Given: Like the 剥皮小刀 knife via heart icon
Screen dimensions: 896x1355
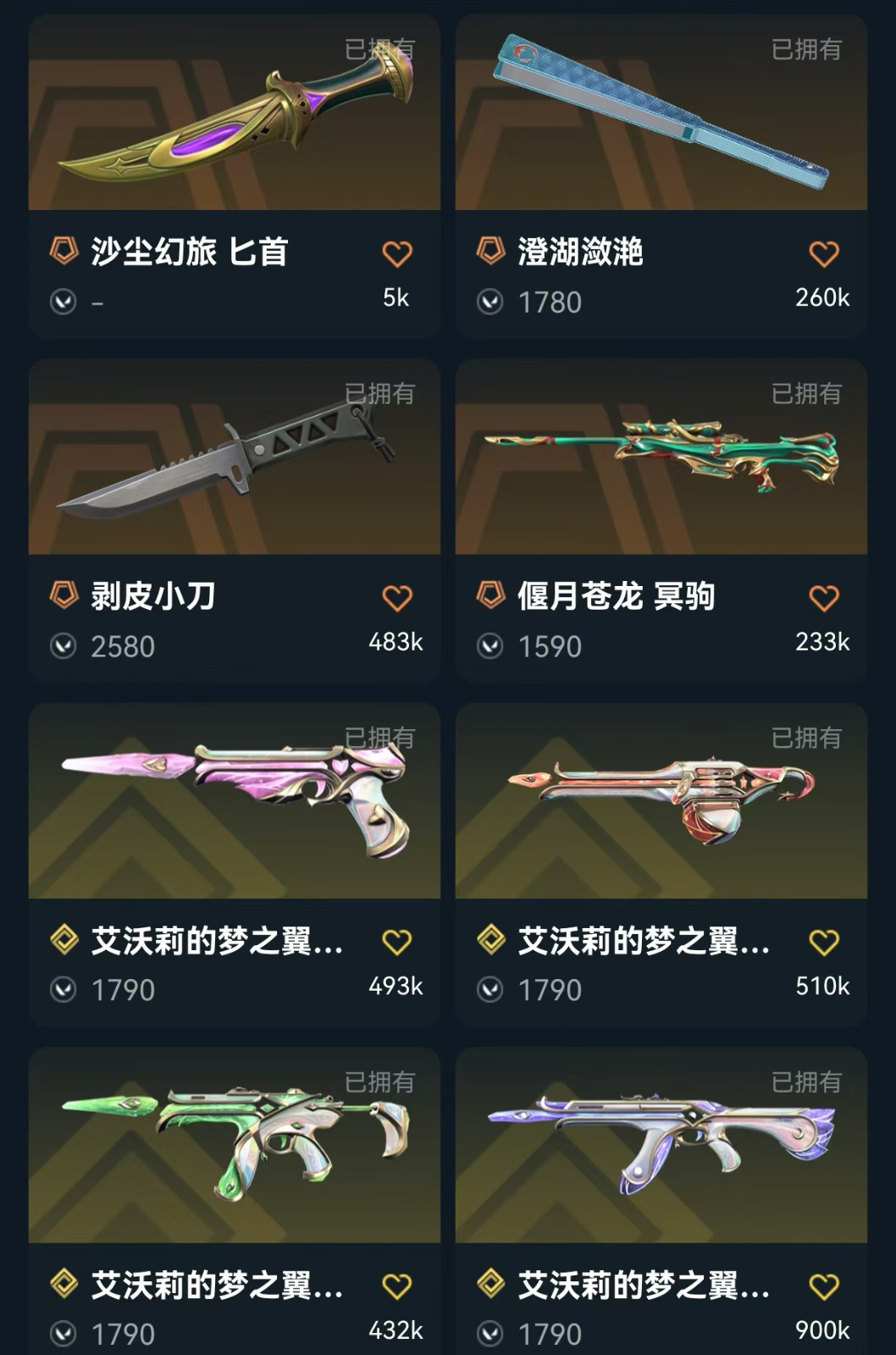Looking at the screenshot, I should click(396, 598).
